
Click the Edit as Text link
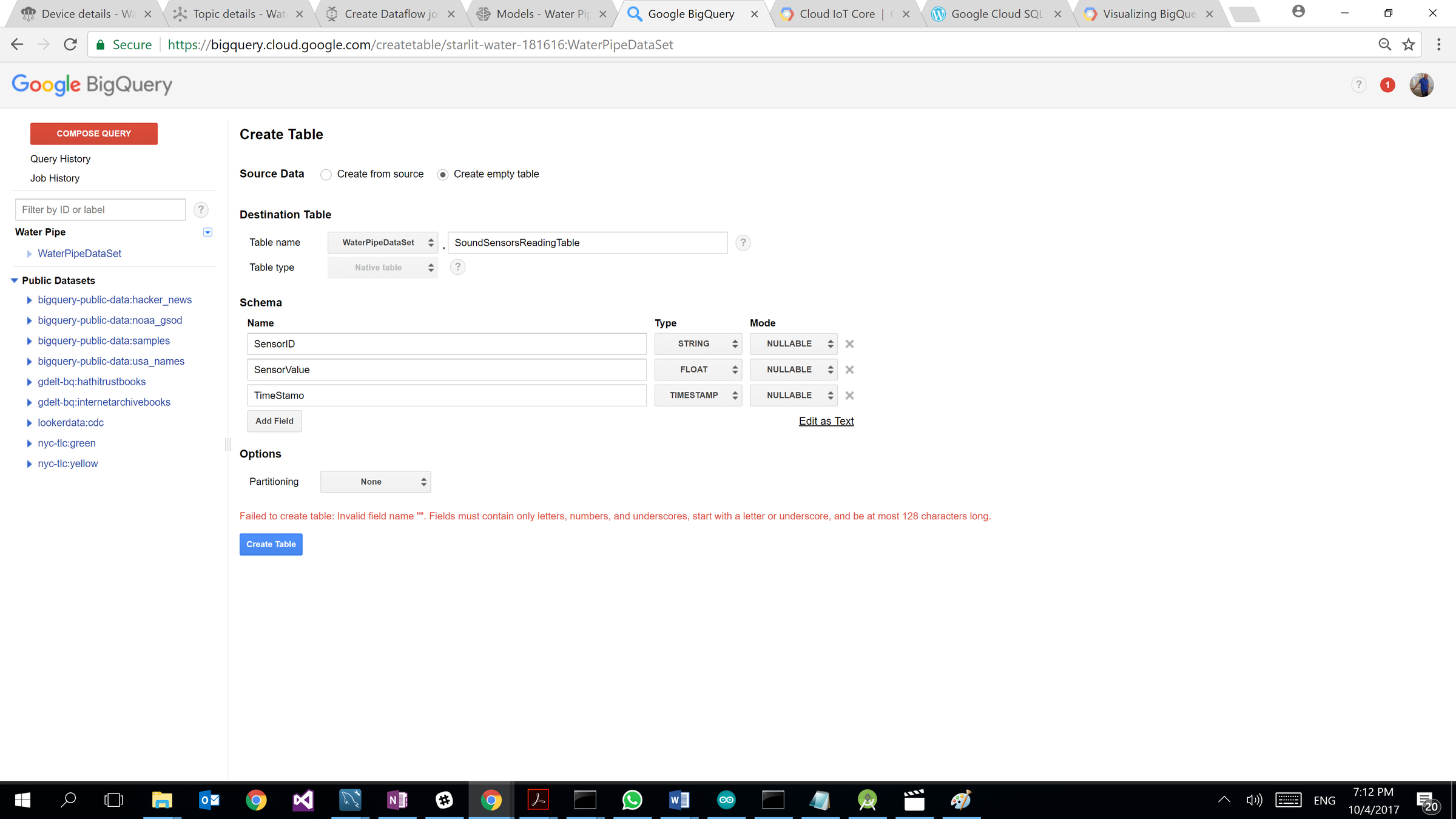[x=826, y=421]
